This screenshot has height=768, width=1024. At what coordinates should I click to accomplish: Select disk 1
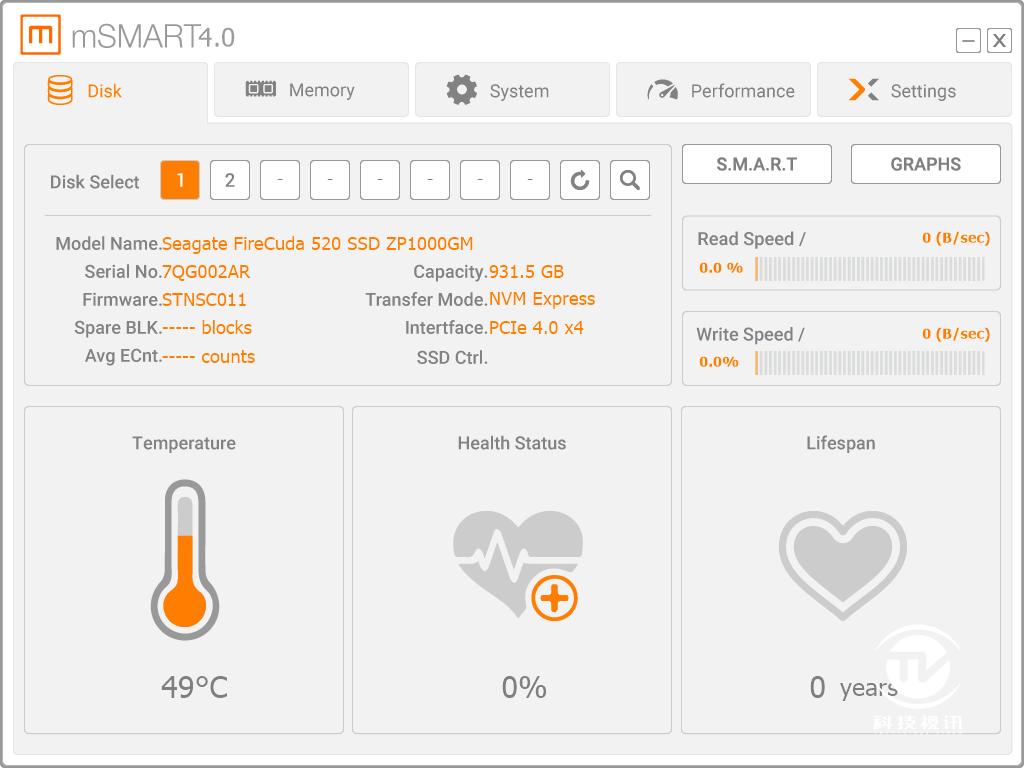point(180,180)
